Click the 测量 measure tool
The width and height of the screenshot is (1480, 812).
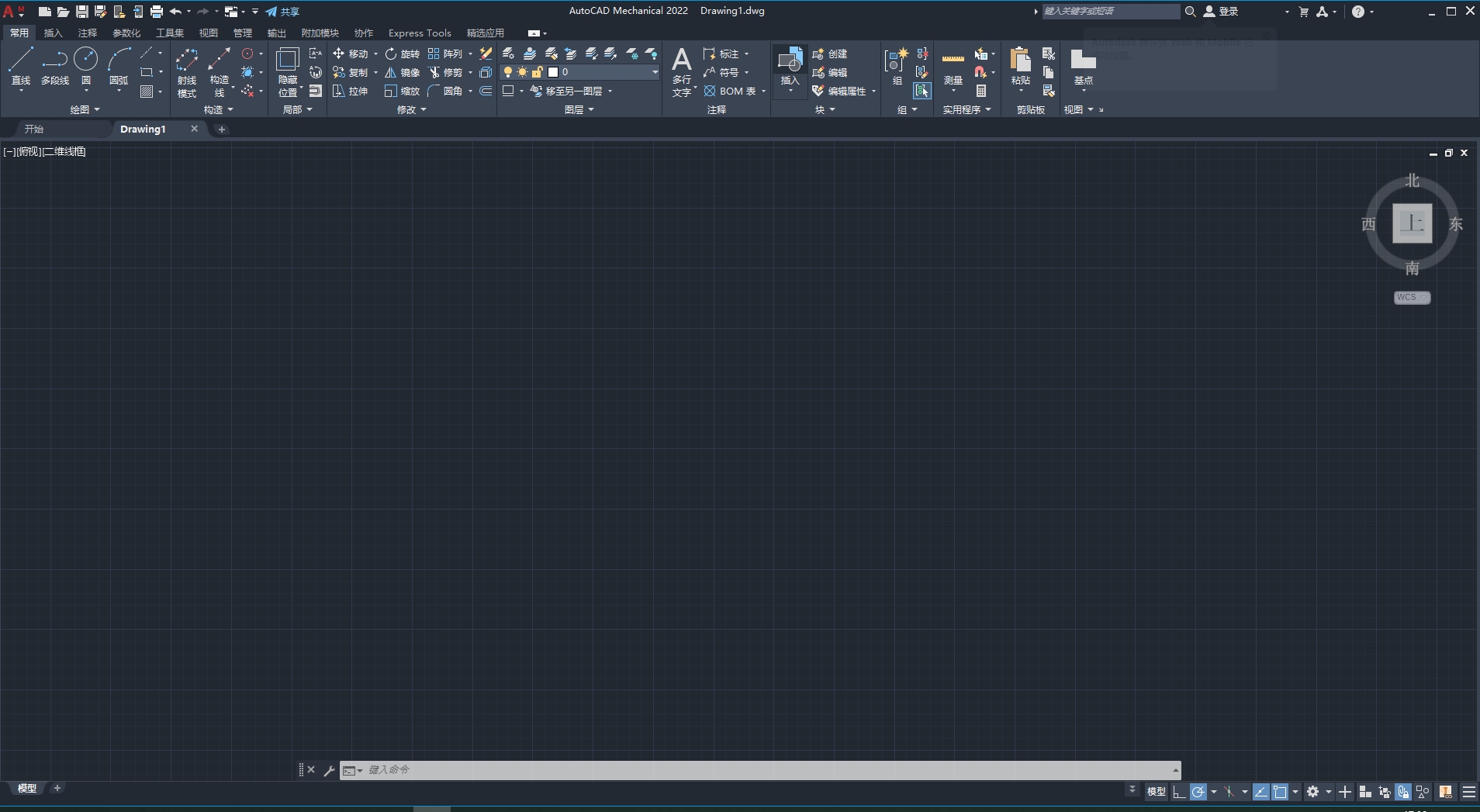click(953, 68)
